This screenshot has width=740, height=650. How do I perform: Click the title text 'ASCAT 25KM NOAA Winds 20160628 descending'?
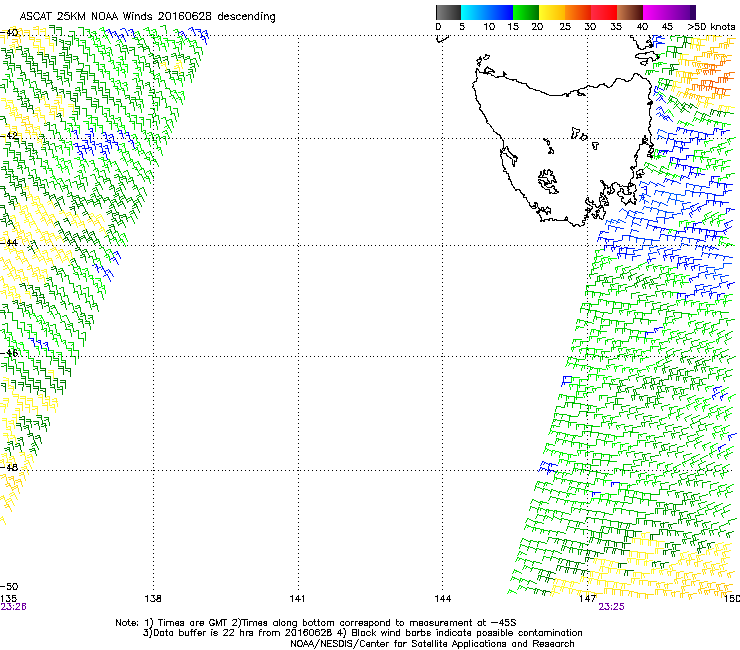pyautogui.click(x=147, y=17)
